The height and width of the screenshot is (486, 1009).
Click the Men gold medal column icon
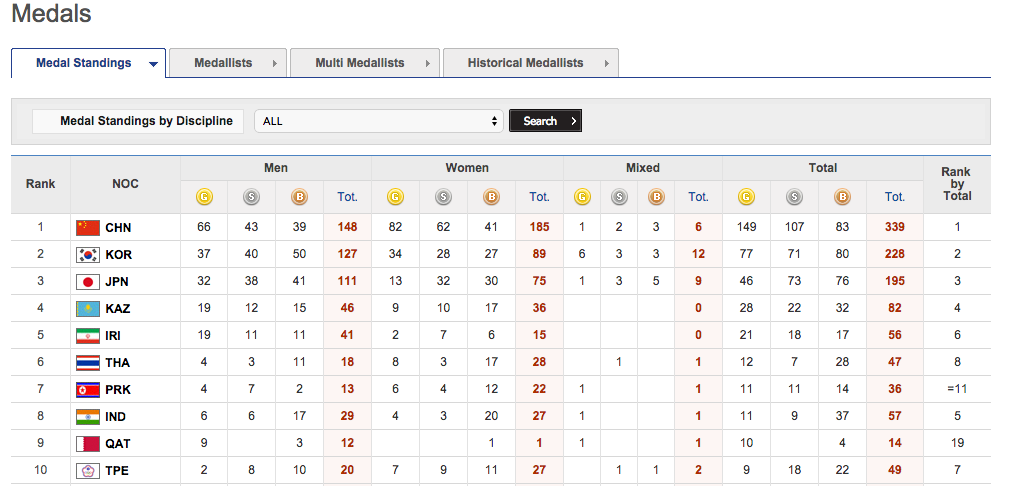tap(204, 197)
